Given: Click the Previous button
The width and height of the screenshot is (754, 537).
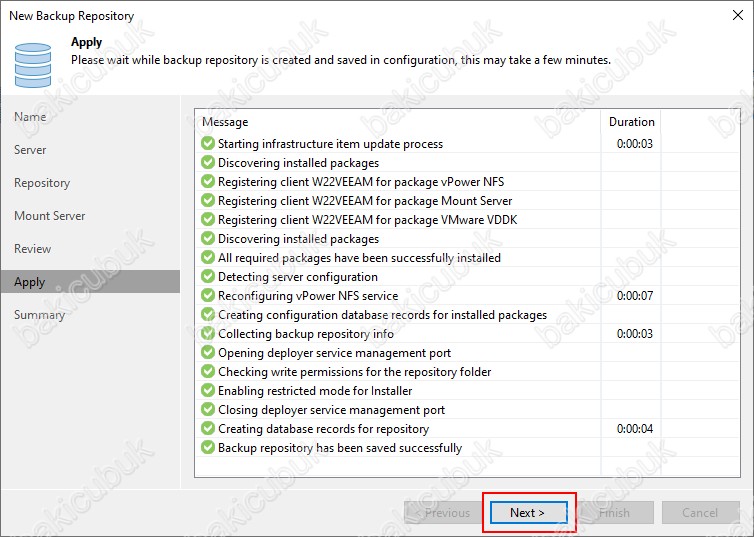Looking at the screenshot, I should pos(442,512).
